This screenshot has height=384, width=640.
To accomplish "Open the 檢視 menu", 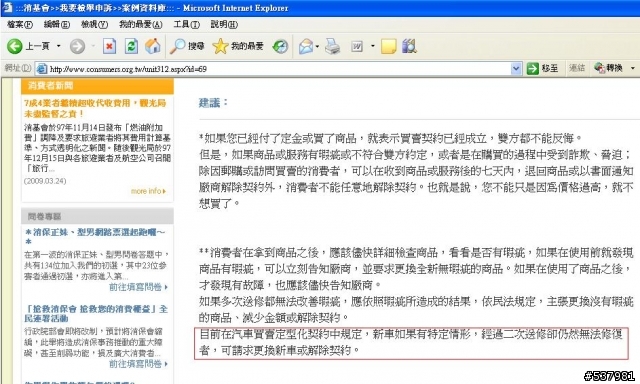I will [94, 24].
